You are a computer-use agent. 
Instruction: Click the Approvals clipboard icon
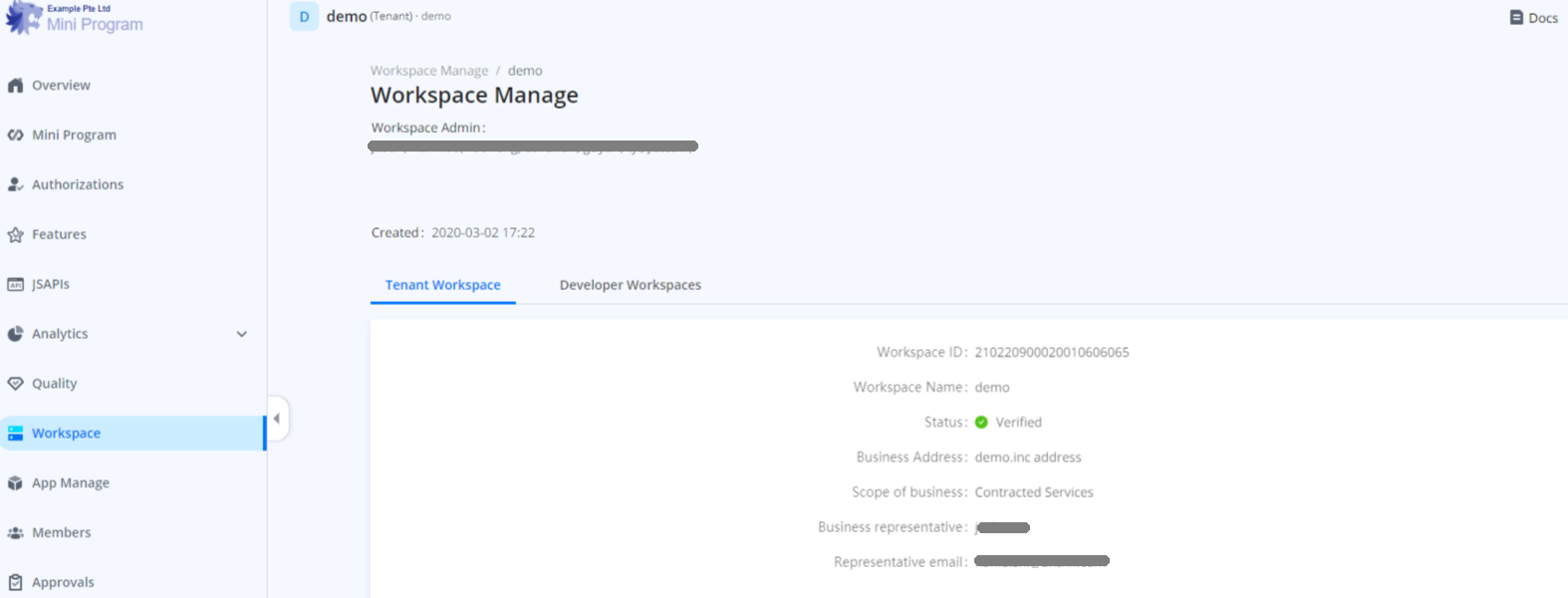pos(15,582)
